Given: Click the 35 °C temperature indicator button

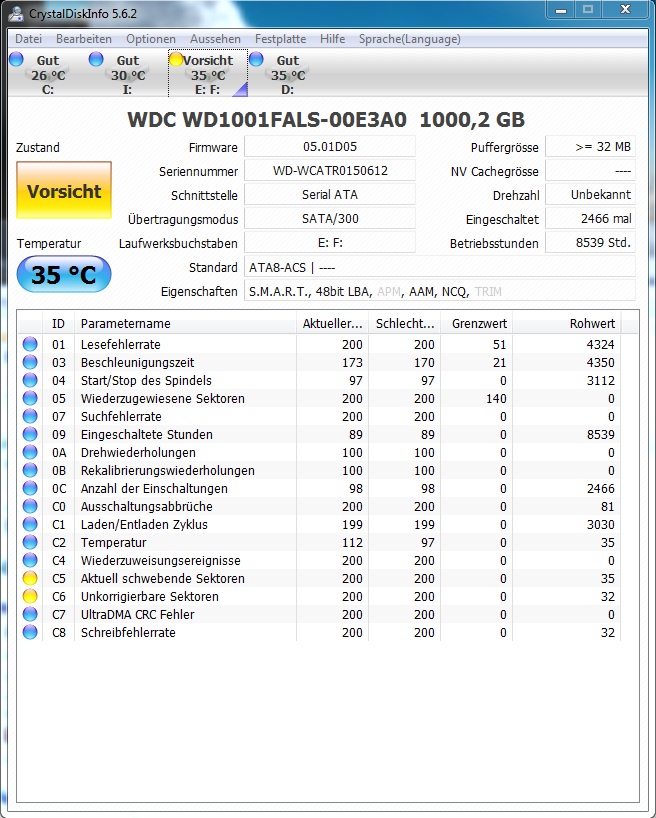Looking at the screenshot, I should [64, 274].
